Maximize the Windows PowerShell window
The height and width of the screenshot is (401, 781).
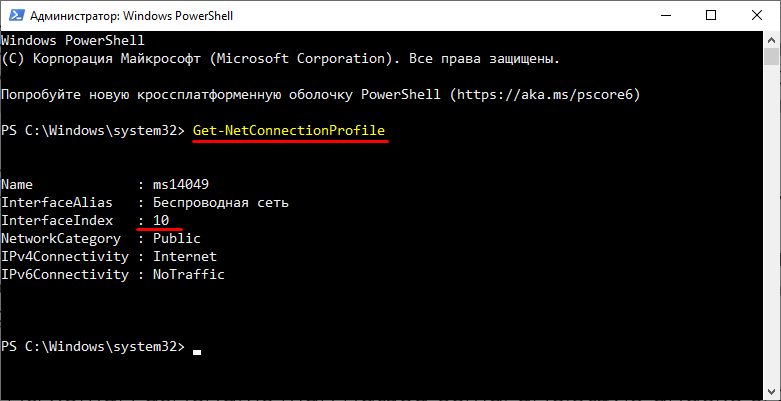tap(711, 16)
